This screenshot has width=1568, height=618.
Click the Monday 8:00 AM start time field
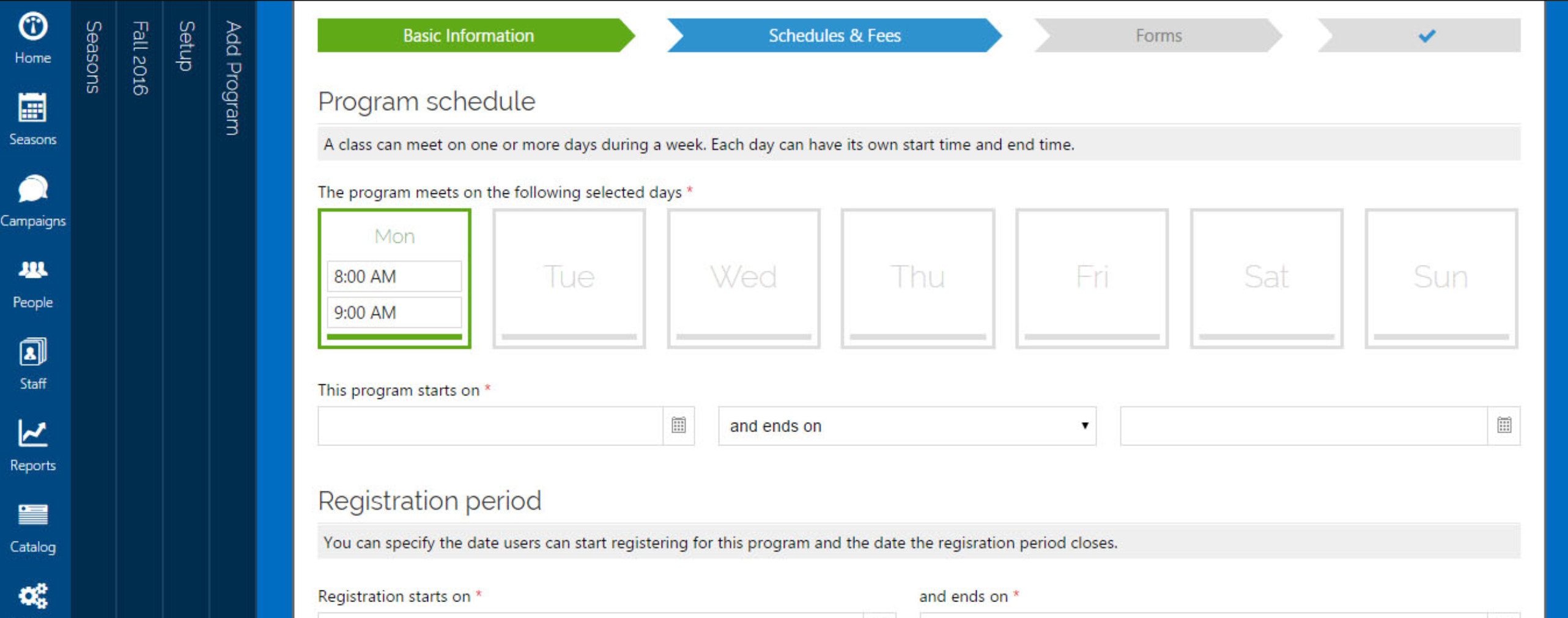[394, 277]
